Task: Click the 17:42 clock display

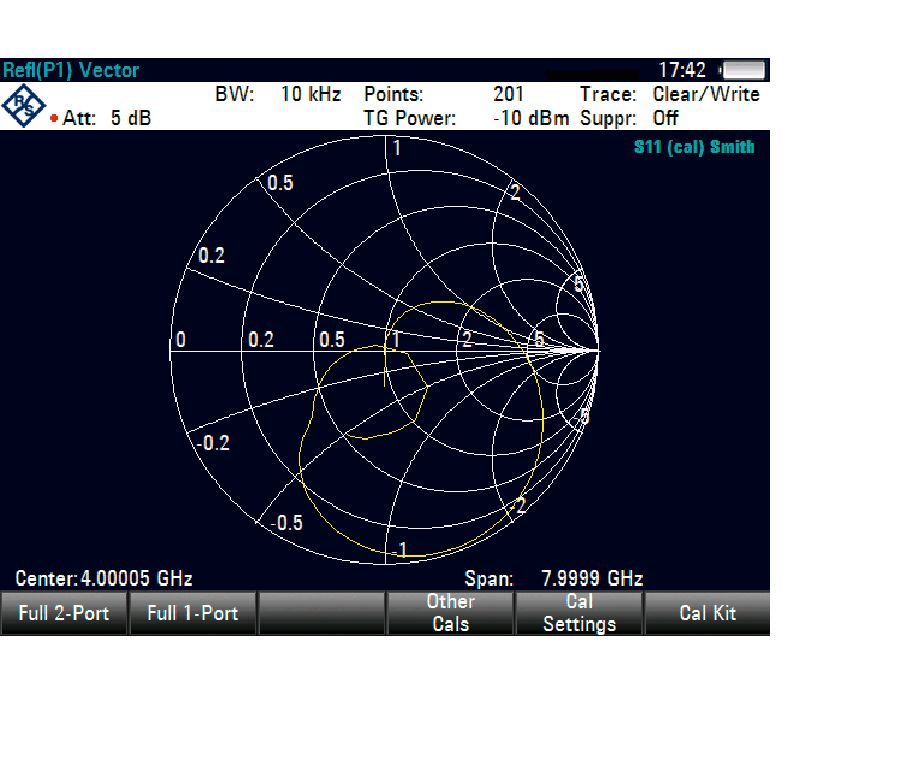Action: coord(682,71)
